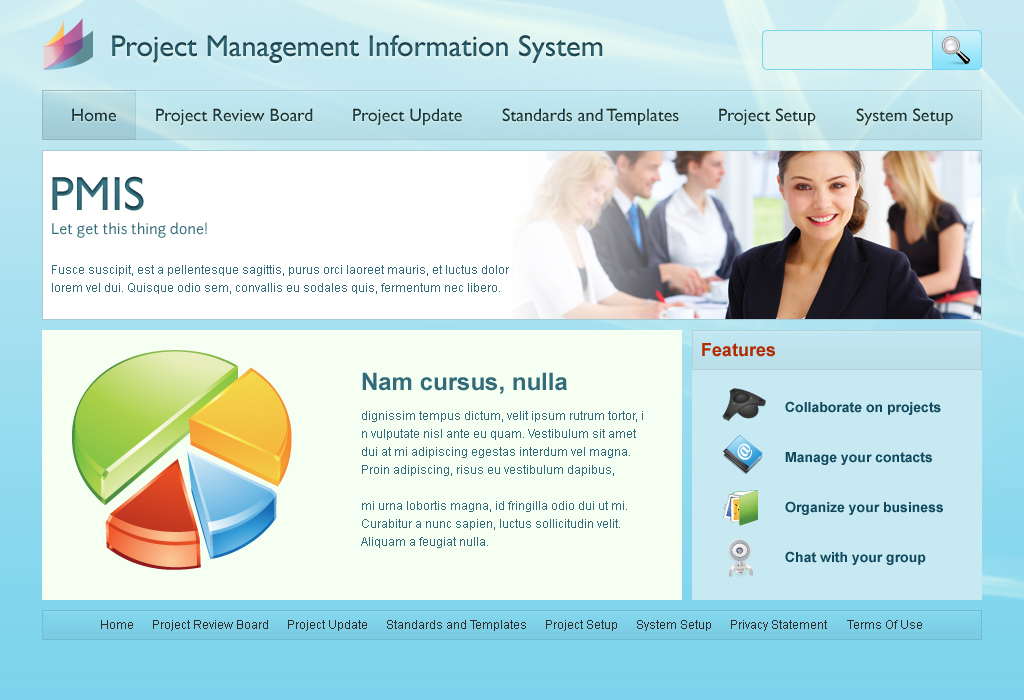Go to Project Update in top navigation

(x=407, y=115)
